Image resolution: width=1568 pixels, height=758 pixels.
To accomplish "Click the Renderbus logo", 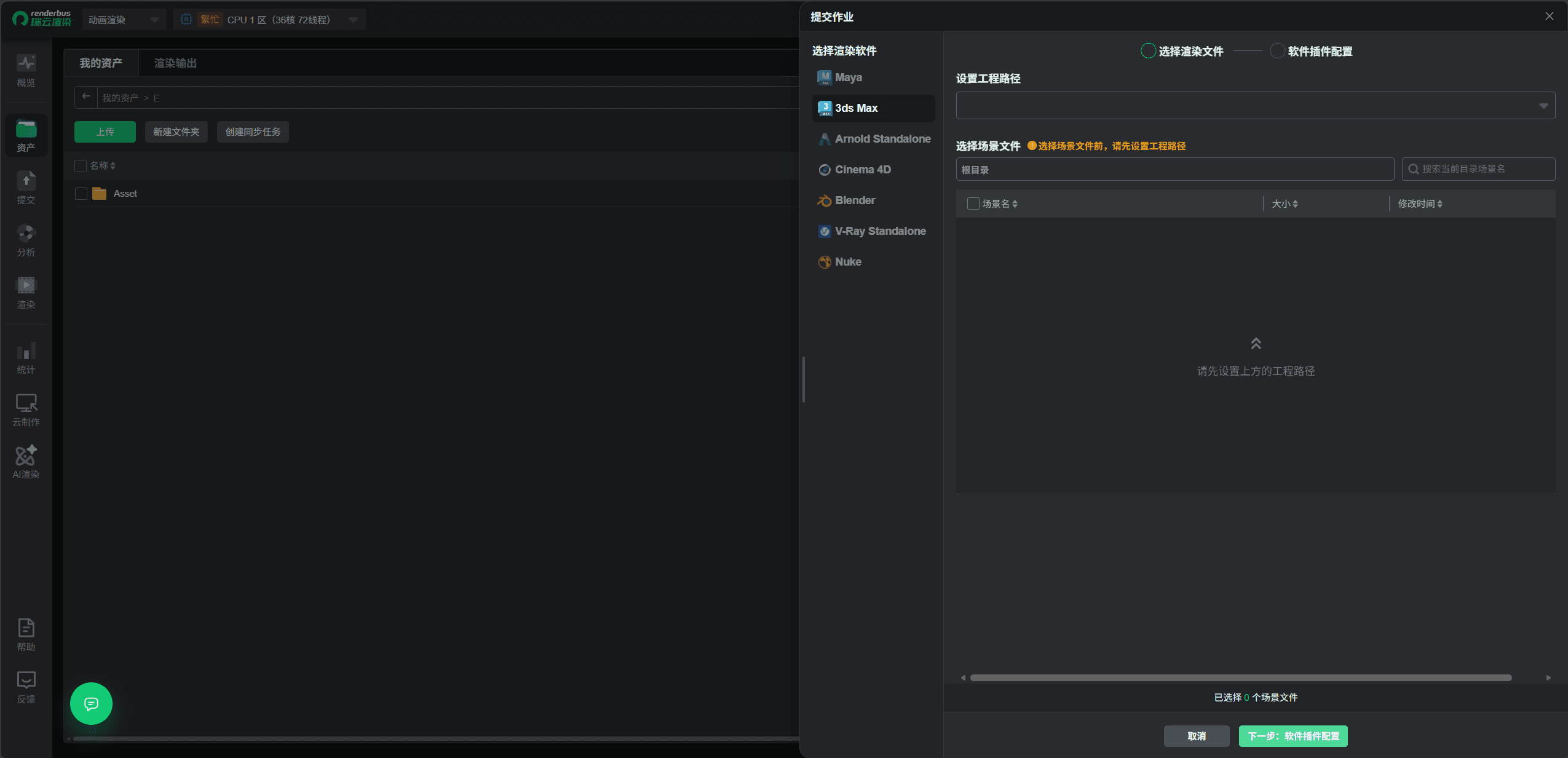I will 42,18.
